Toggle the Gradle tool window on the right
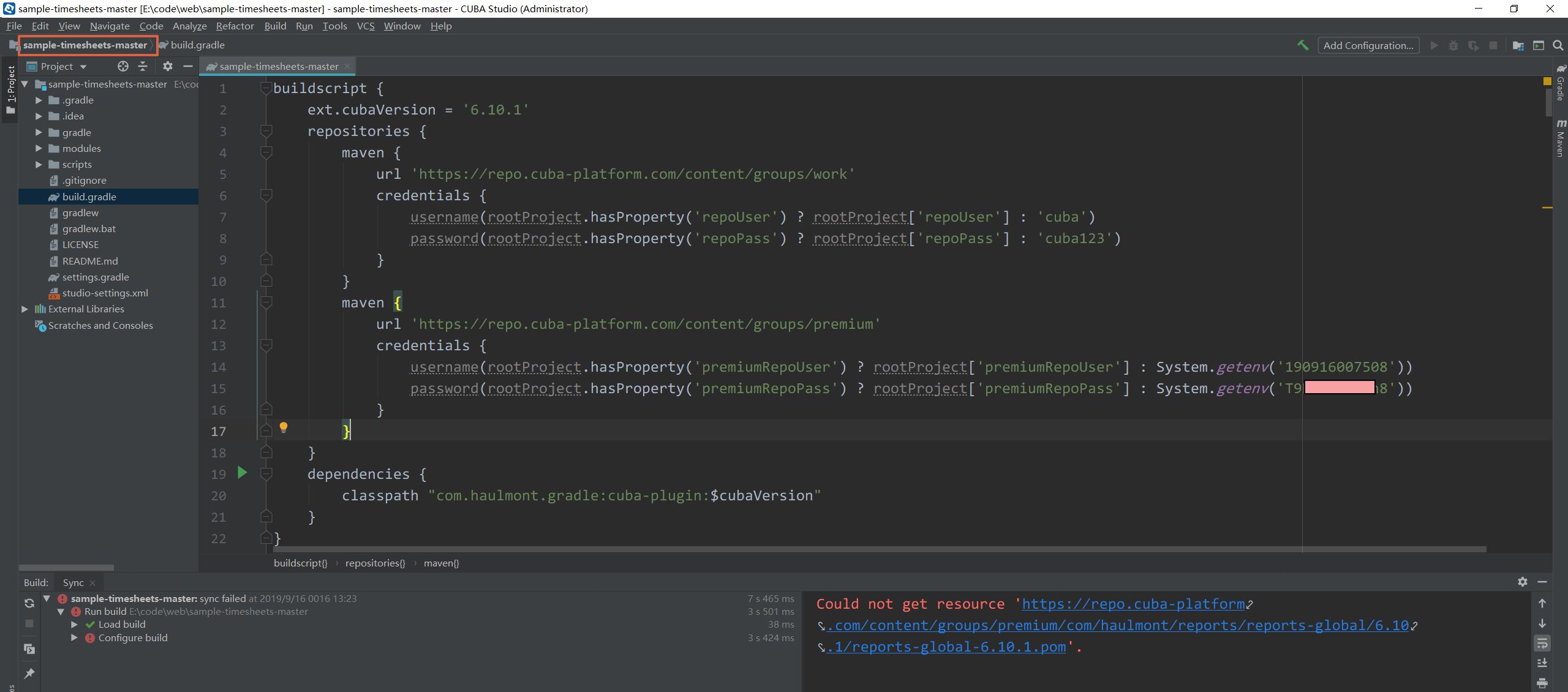1568x692 pixels. (x=1561, y=83)
